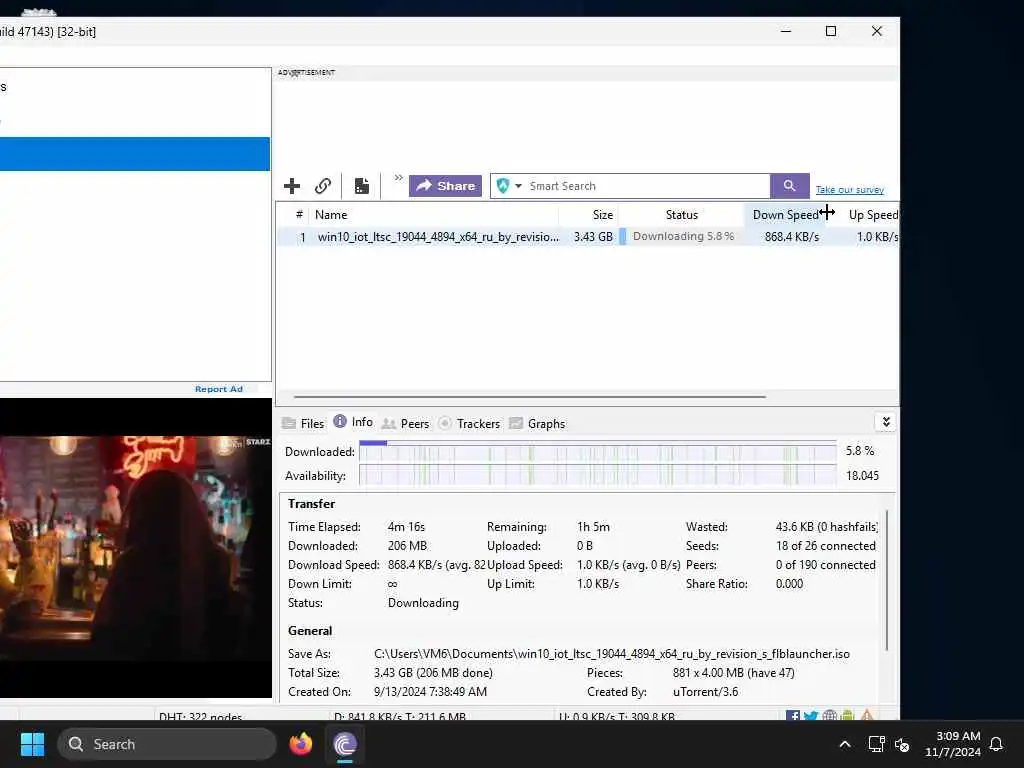Sort torrents by the Up Speed column header
Screen dimensions: 1024x768
(865, 214)
